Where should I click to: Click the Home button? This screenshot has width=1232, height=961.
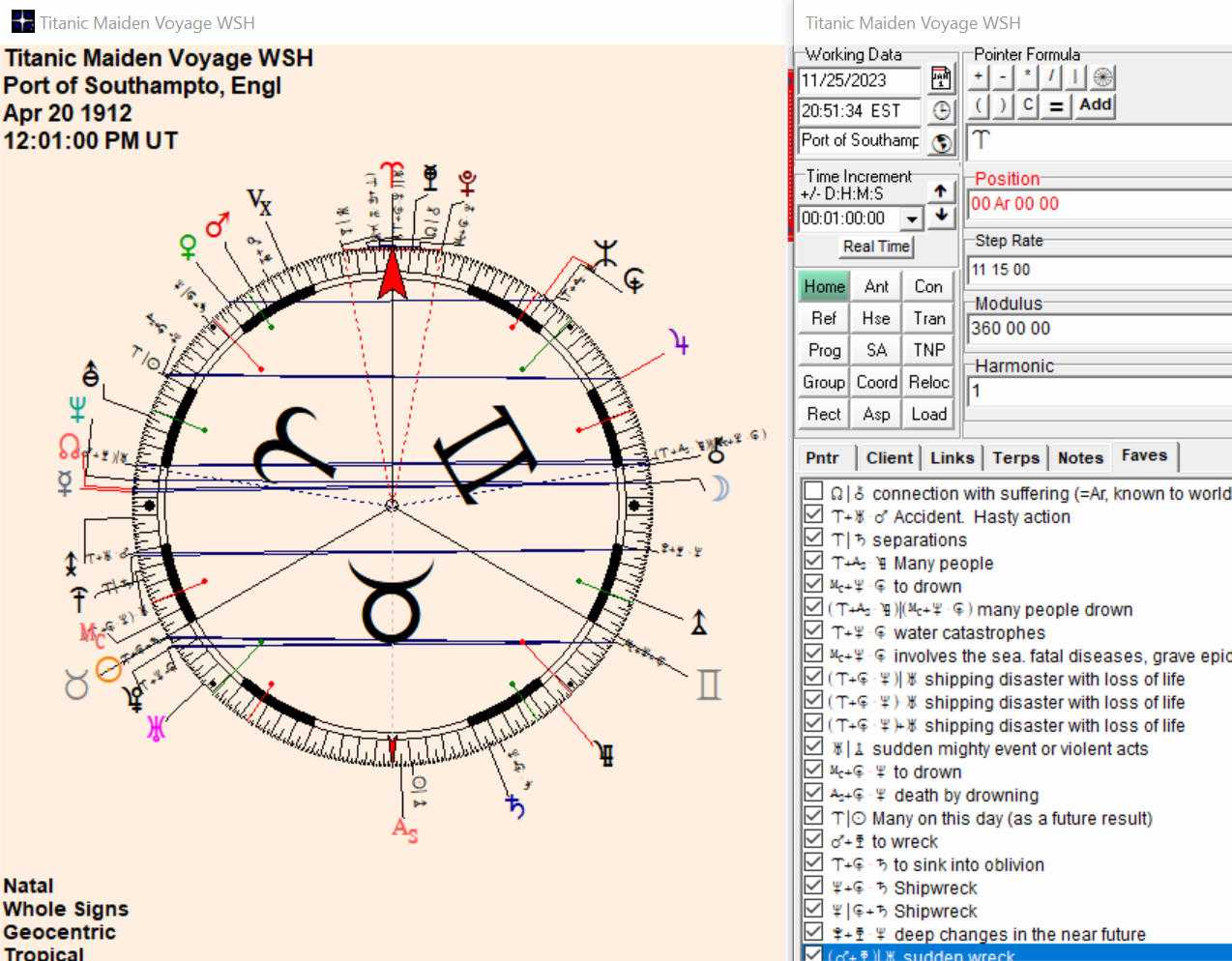pos(824,286)
